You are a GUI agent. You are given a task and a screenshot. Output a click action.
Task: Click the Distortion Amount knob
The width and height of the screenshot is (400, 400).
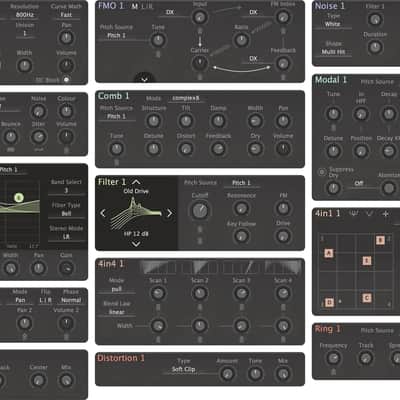click(227, 374)
